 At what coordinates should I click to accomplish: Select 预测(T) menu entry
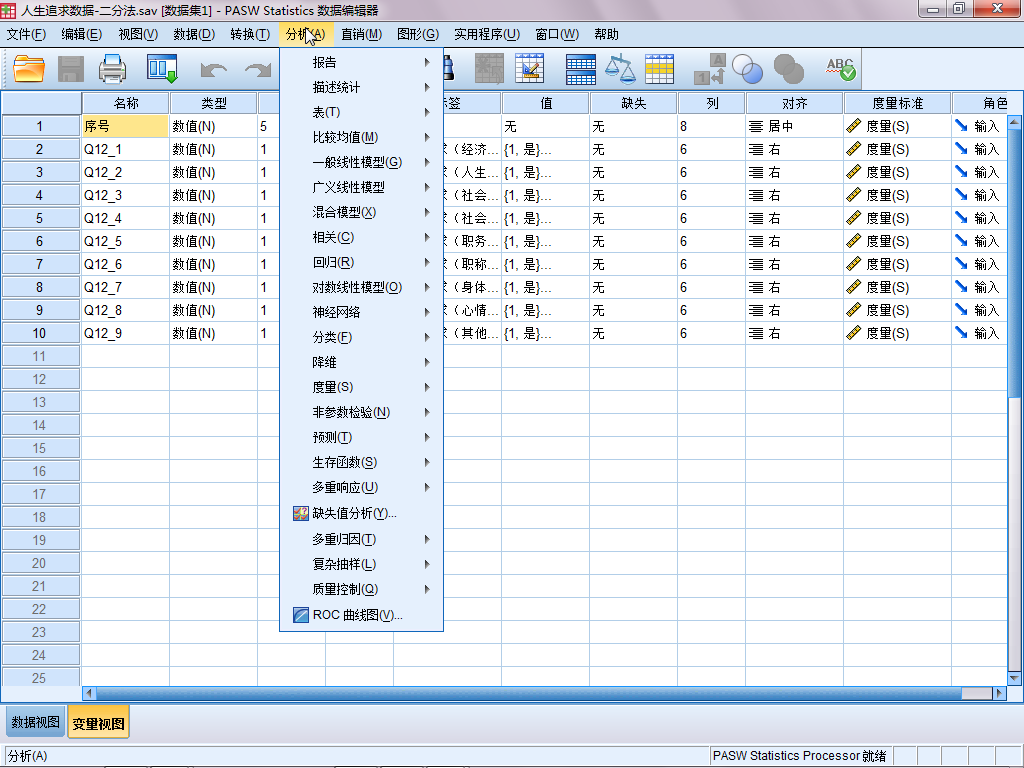[361, 438]
